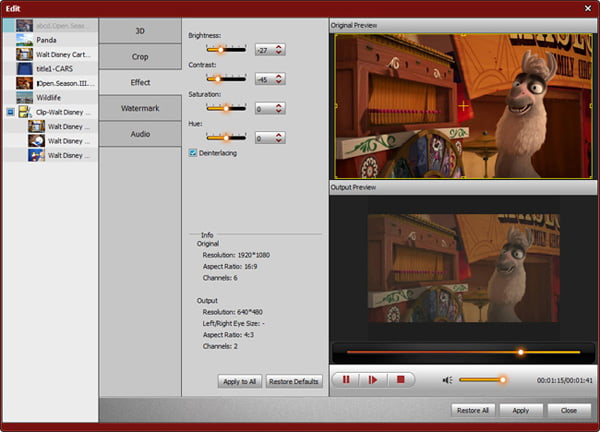Increase Brightness value with up arrow

(279, 47)
